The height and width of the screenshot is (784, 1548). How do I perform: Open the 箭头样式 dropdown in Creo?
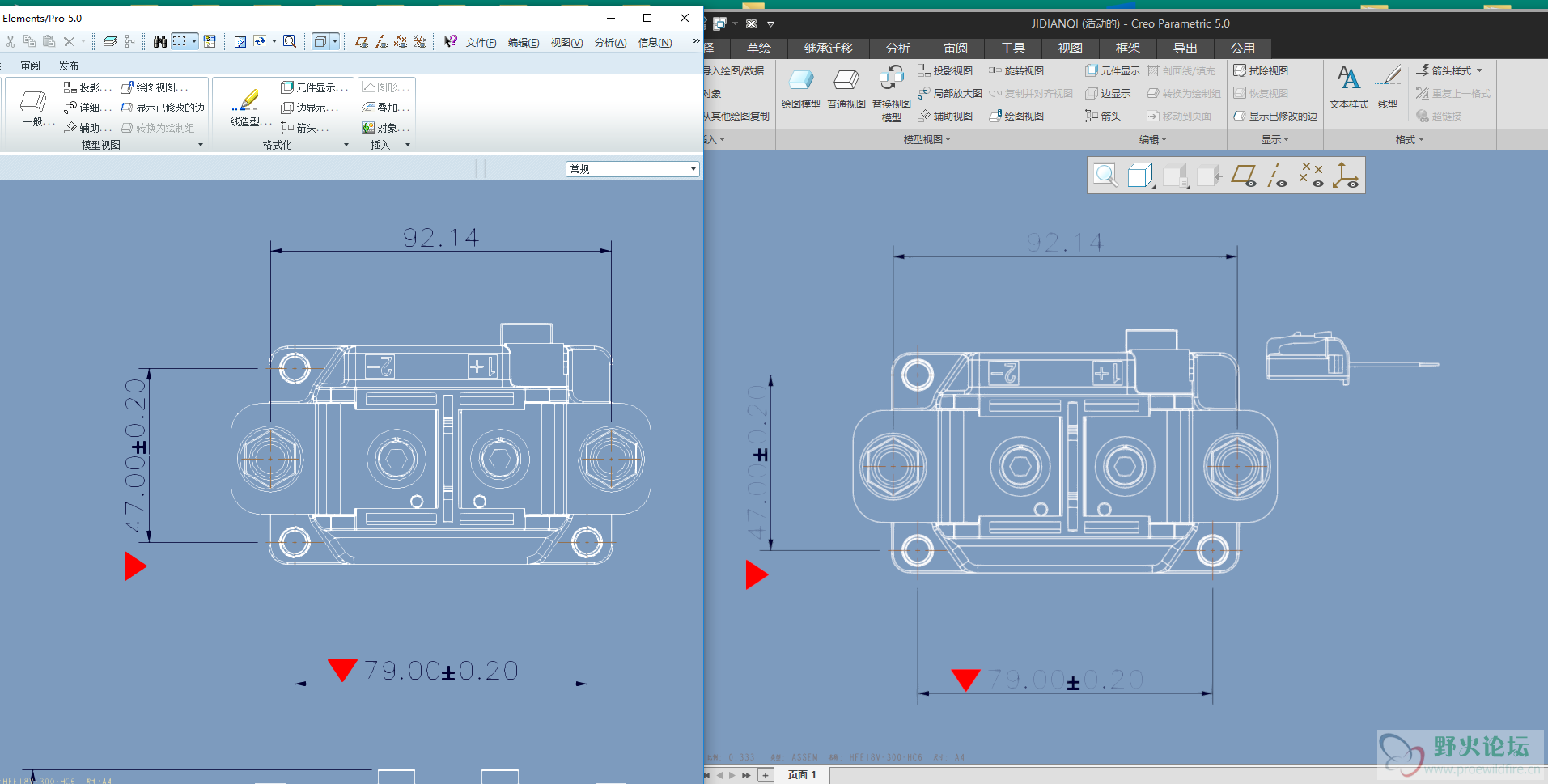pos(1480,70)
